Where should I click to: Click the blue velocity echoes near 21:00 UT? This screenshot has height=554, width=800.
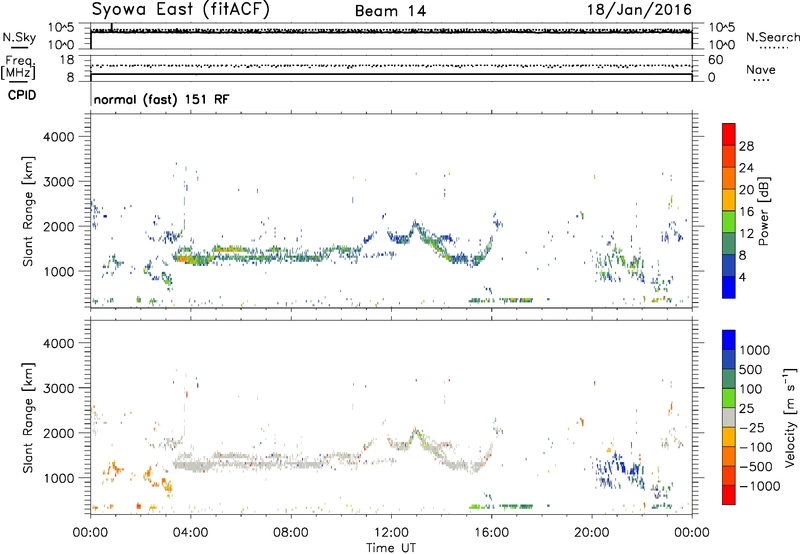point(618,469)
